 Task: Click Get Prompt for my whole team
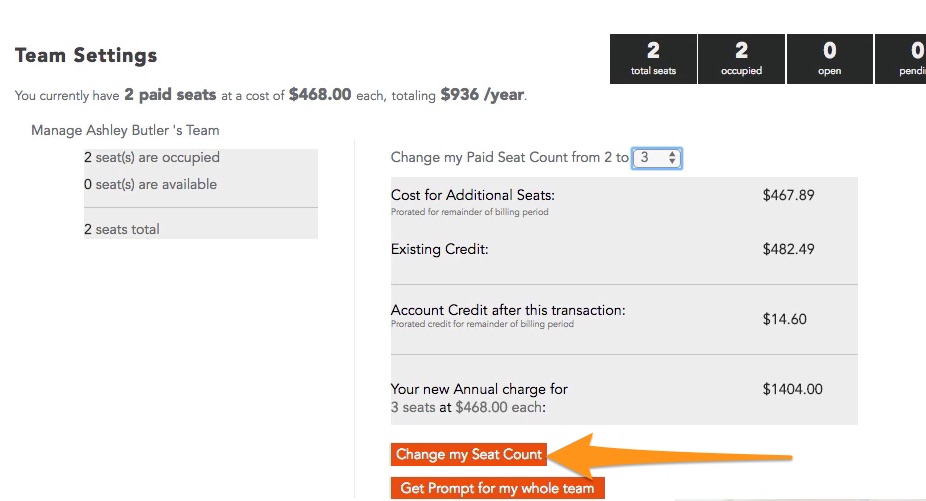point(497,488)
